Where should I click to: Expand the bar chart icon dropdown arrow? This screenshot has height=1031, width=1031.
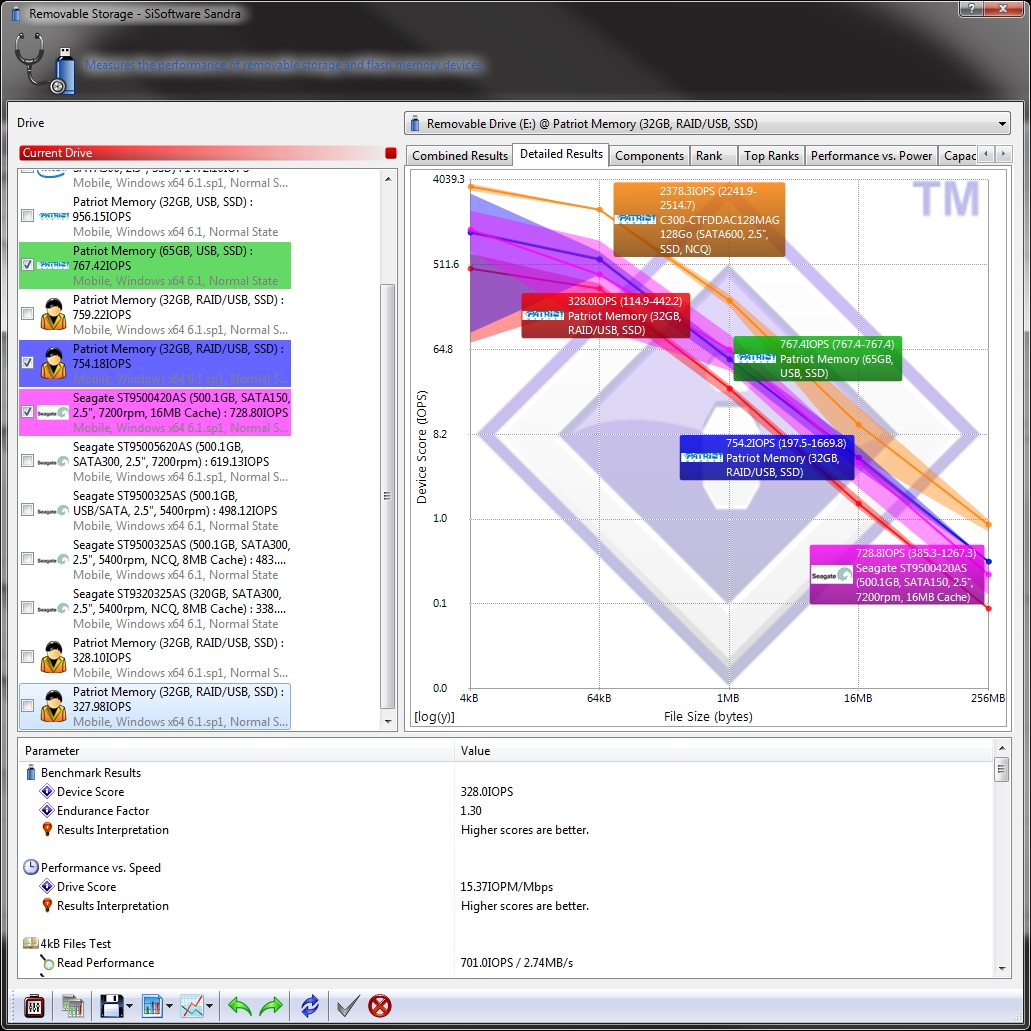pyautogui.click(x=169, y=1006)
